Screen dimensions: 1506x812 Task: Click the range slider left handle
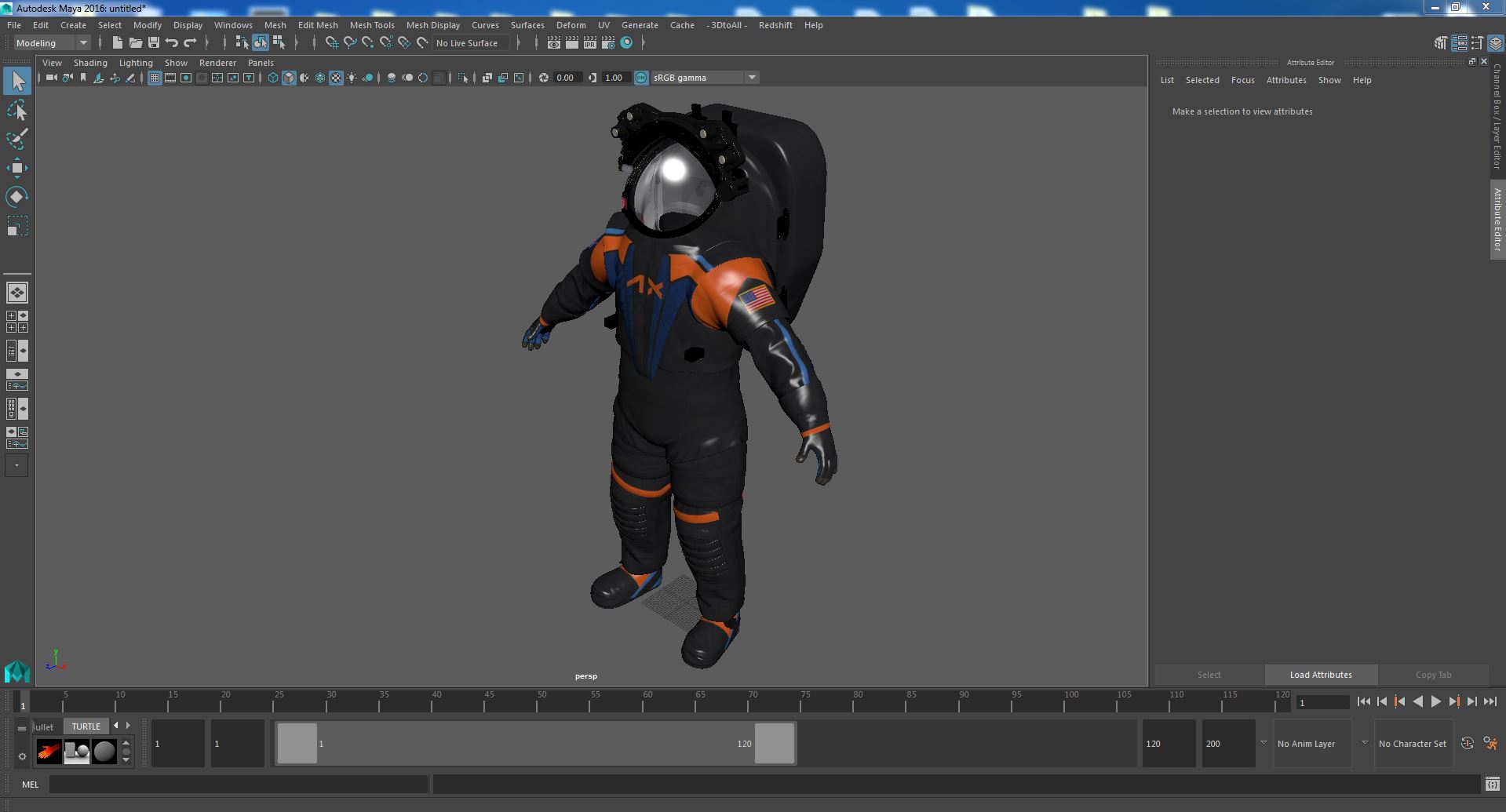[x=297, y=743]
